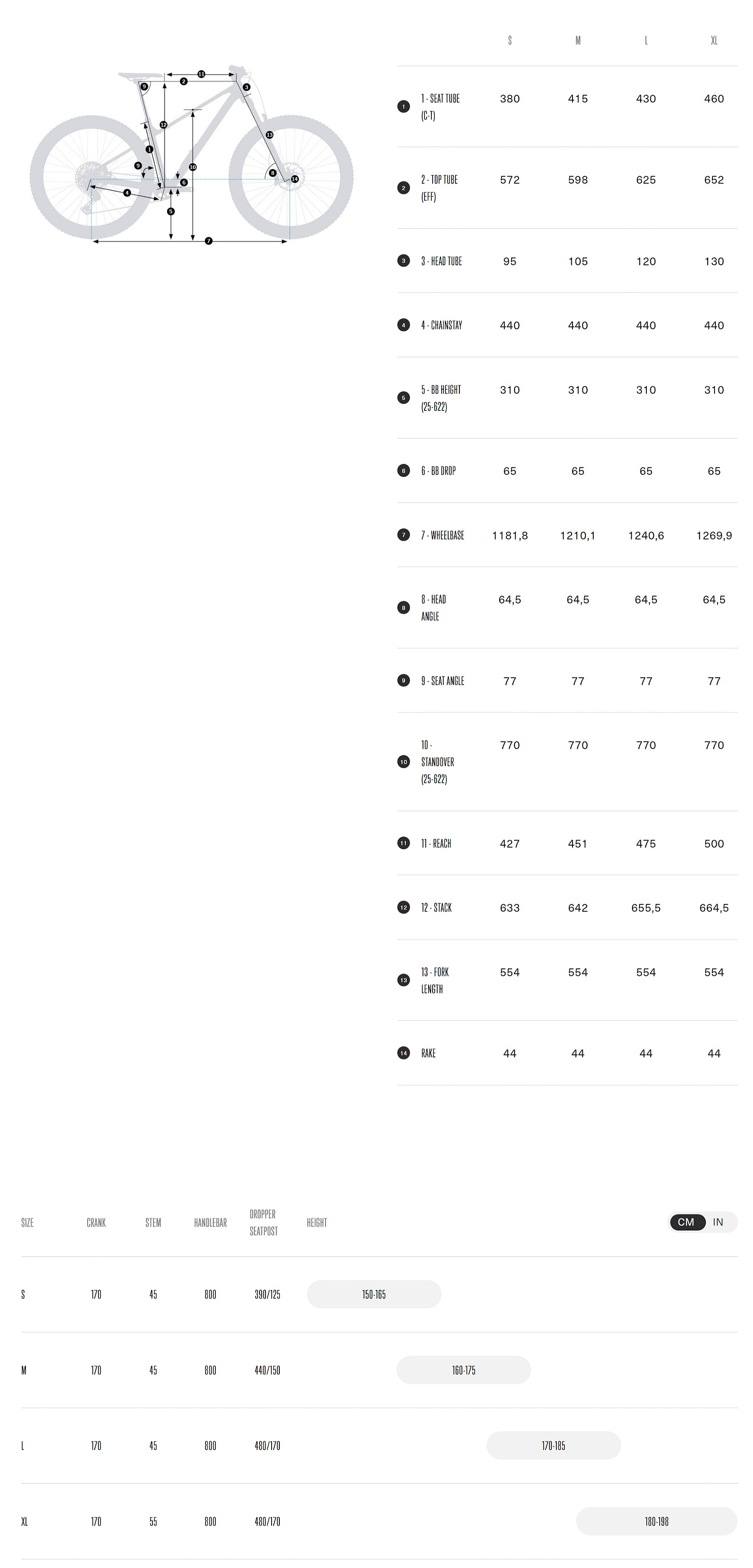This screenshot has height=1568, width=753.
Task: Click the 170-185 height range pill
Action: point(554,1446)
